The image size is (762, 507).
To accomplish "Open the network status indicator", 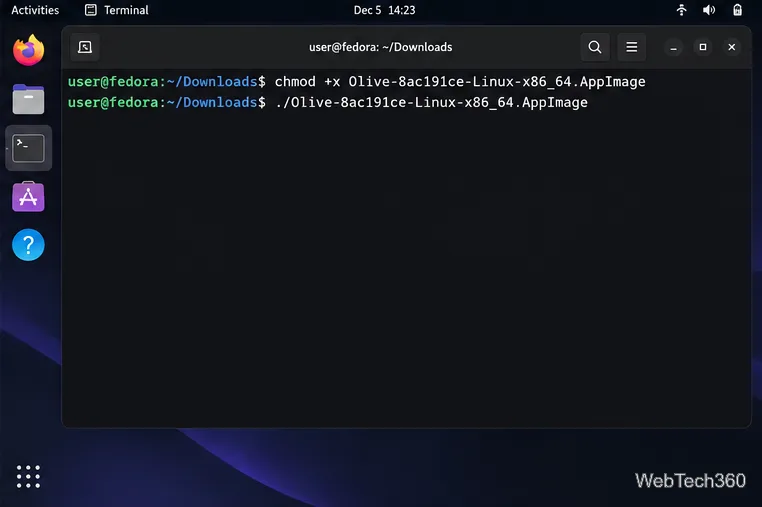I will 681,10.
